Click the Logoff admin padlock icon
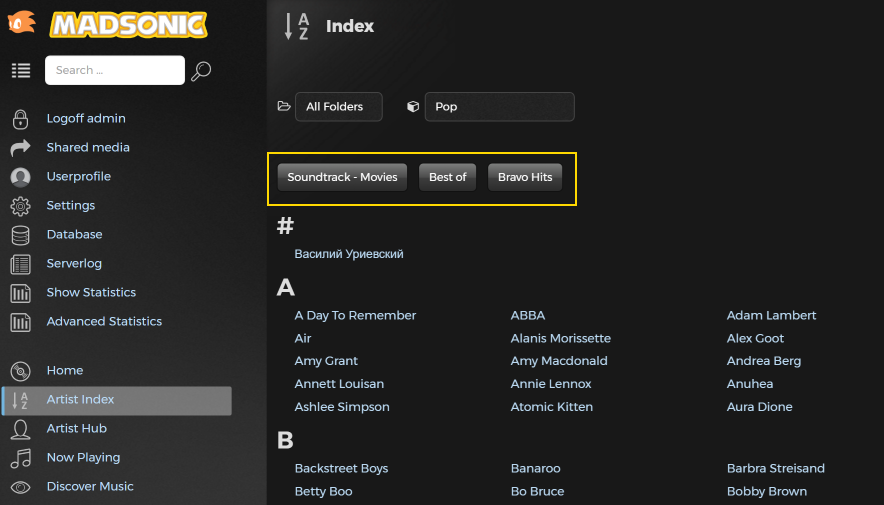Viewport: 884px width, 505px height. pyautogui.click(x=20, y=119)
